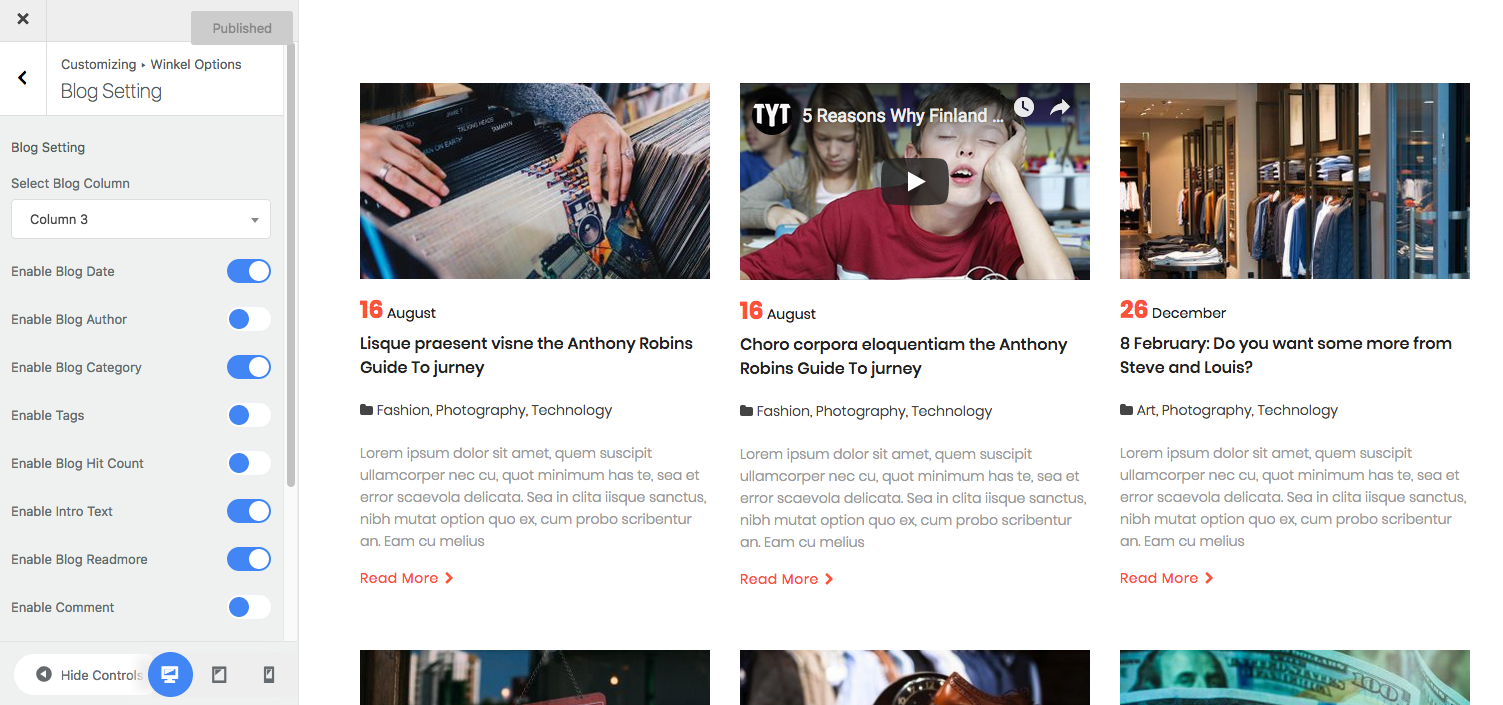Play the YouTube video in second post
This screenshot has height=705, width=1503.
[915, 181]
